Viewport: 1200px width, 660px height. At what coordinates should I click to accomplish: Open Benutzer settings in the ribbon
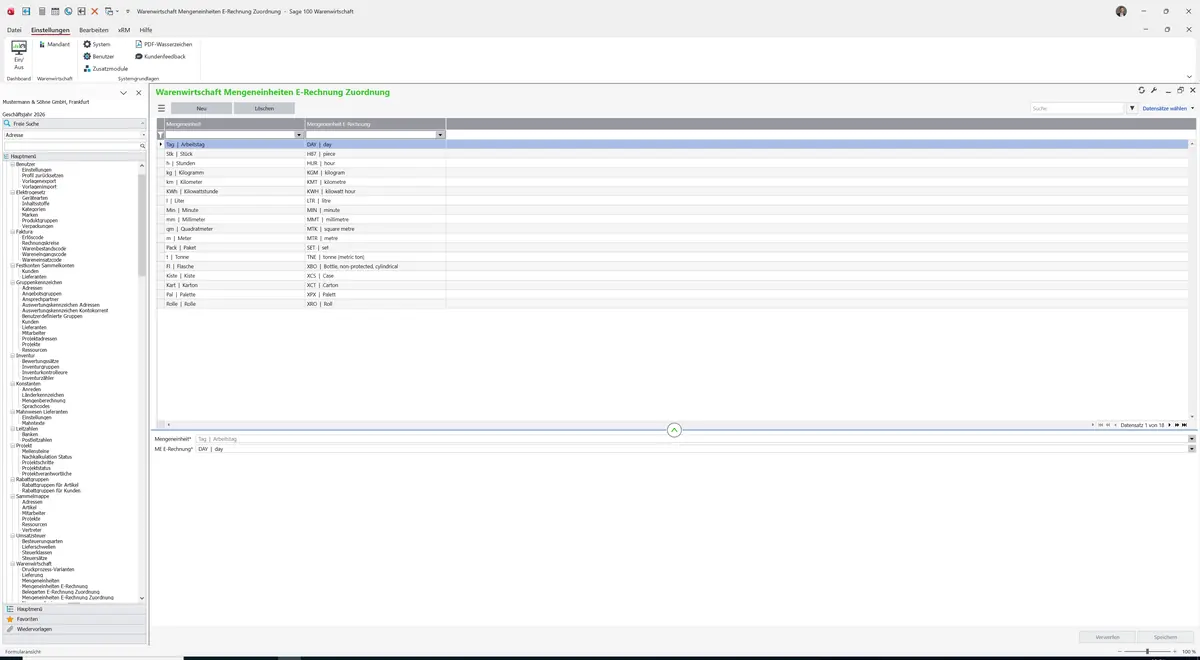[99, 56]
